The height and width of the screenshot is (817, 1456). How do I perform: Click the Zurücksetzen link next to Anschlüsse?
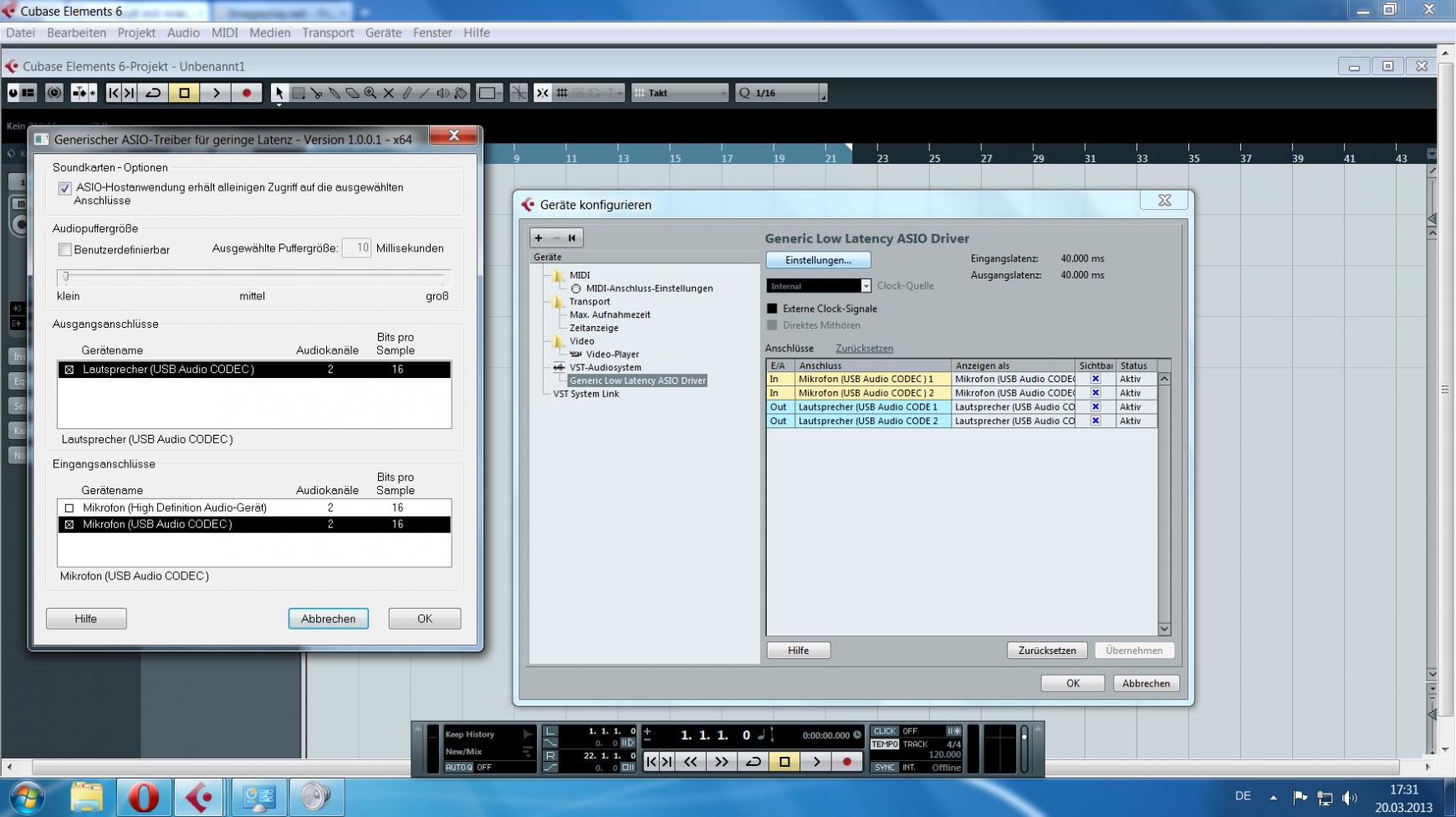864,349
